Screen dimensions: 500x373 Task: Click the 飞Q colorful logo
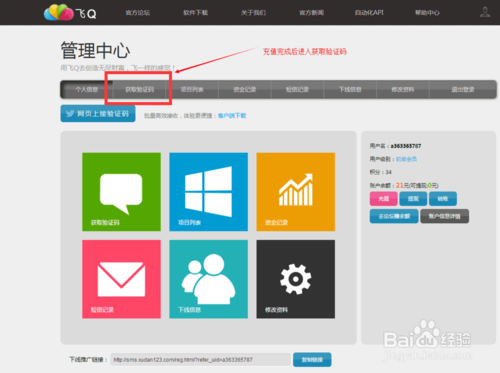[70, 13]
